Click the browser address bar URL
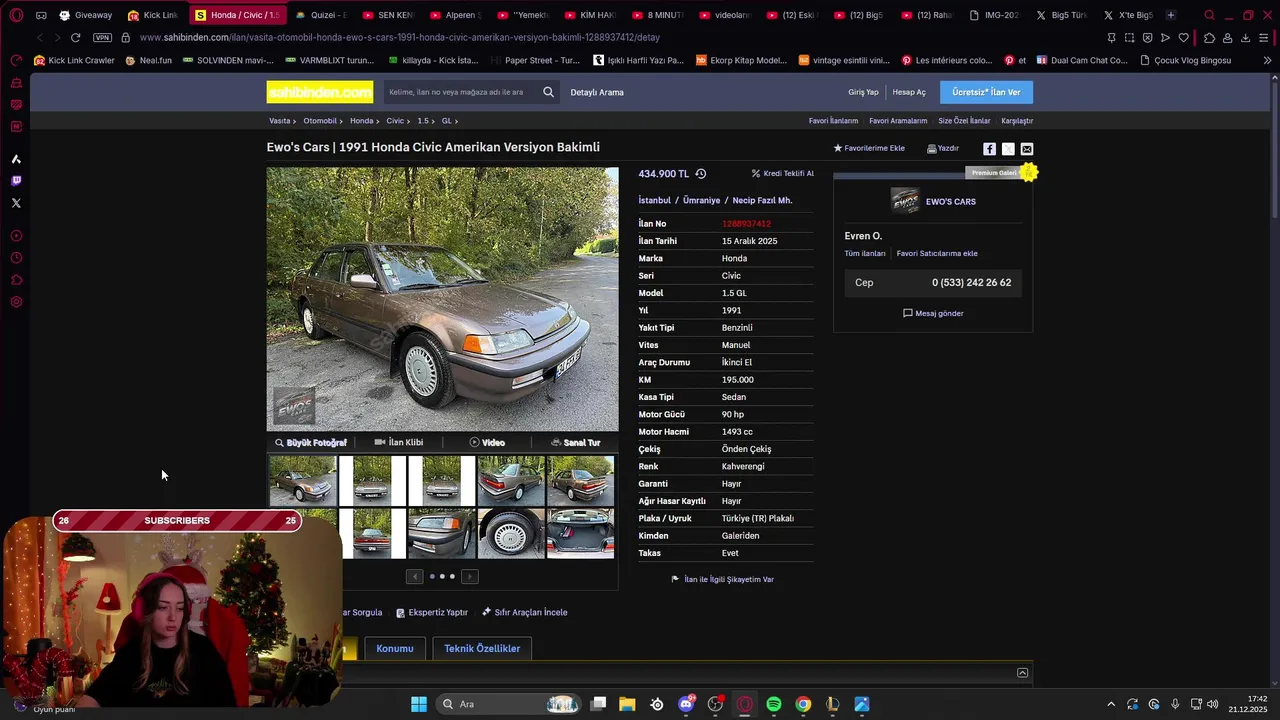The width and height of the screenshot is (1280, 720). point(400,38)
